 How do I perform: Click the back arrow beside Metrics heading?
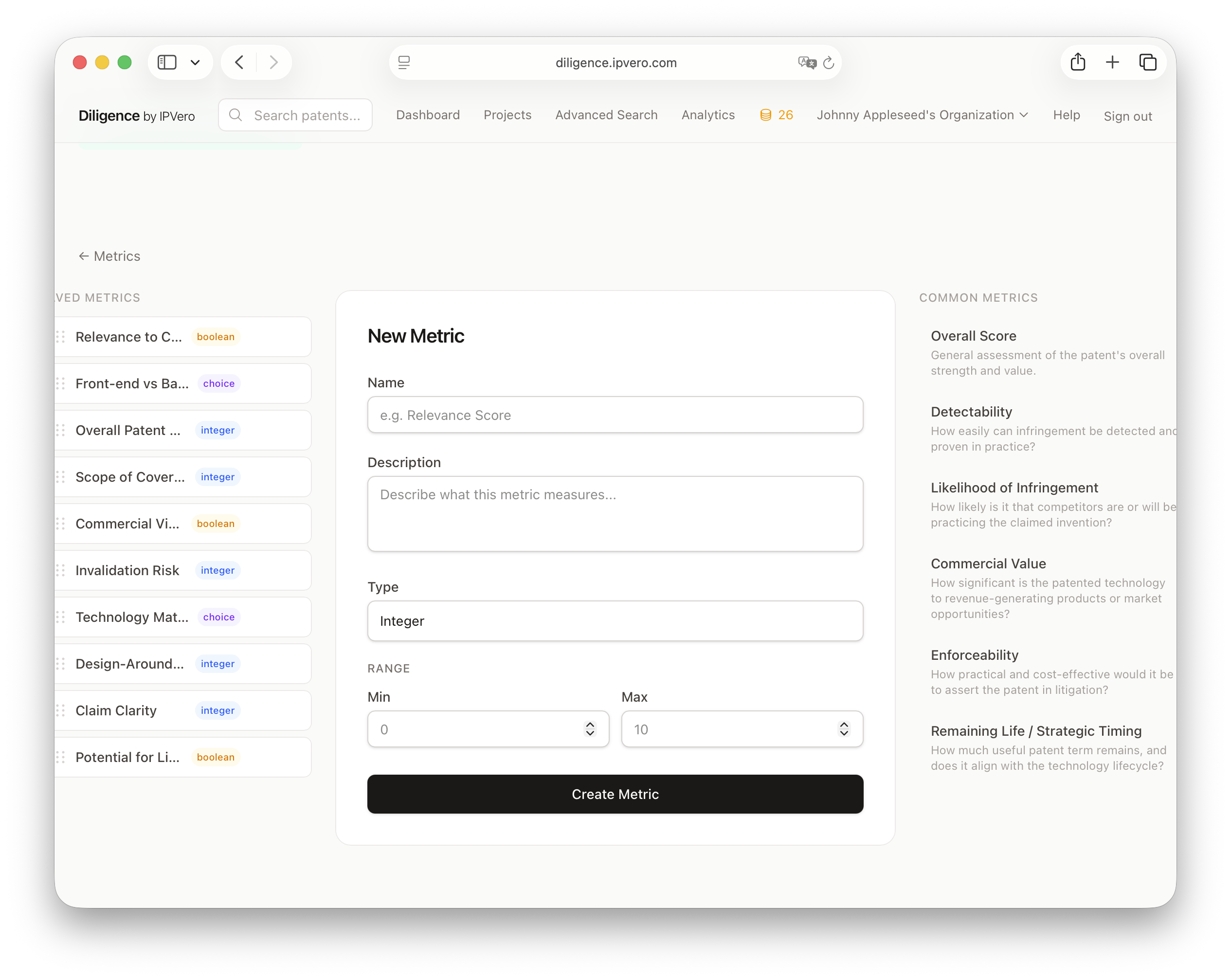(84, 256)
